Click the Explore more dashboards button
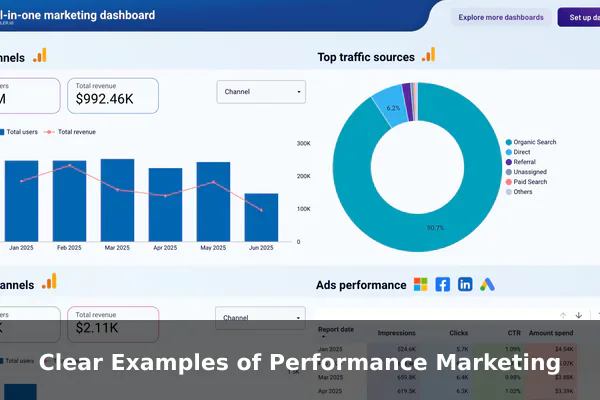Image resolution: width=600 pixels, height=400 pixels. (x=501, y=17)
